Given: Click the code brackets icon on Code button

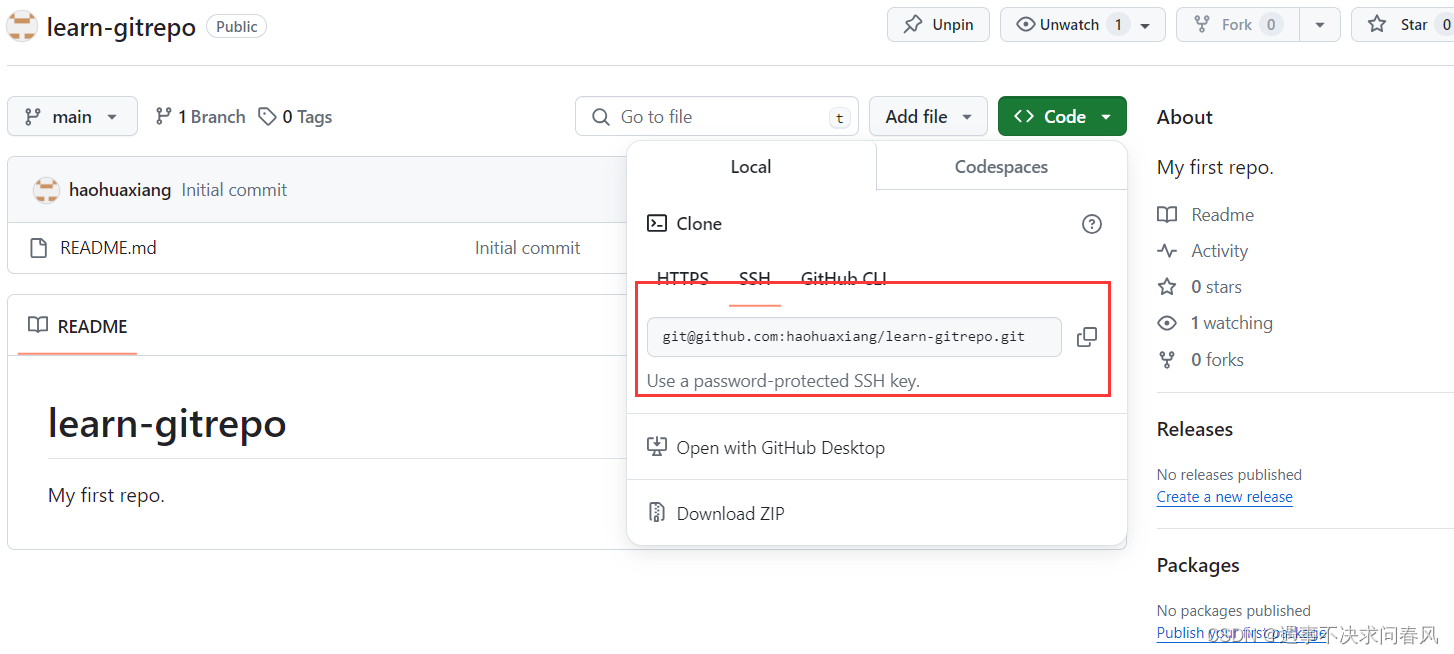Looking at the screenshot, I should coord(1024,116).
